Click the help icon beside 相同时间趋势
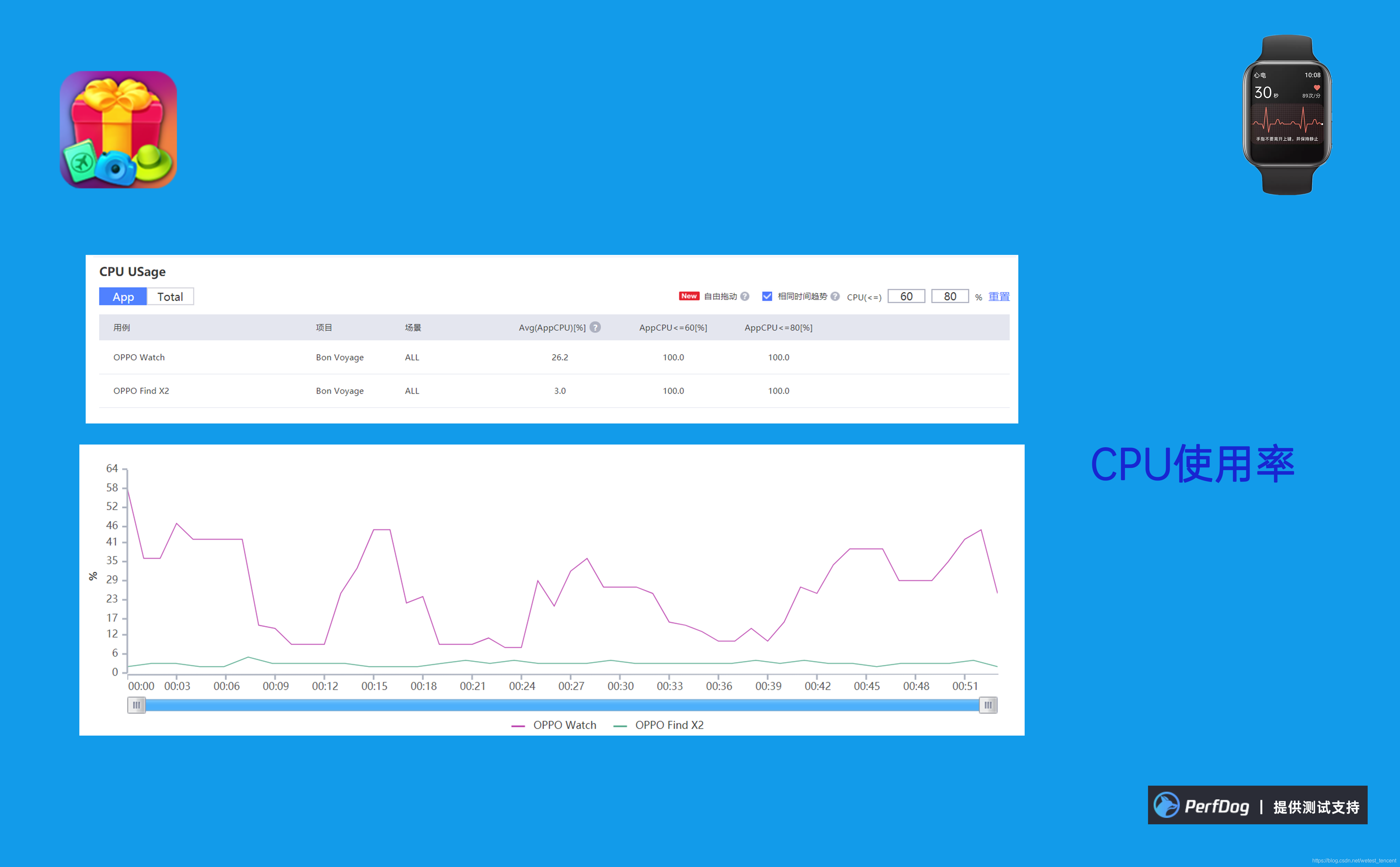Screen dimensions: 1400x867 pyautogui.click(x=835, y=296)
